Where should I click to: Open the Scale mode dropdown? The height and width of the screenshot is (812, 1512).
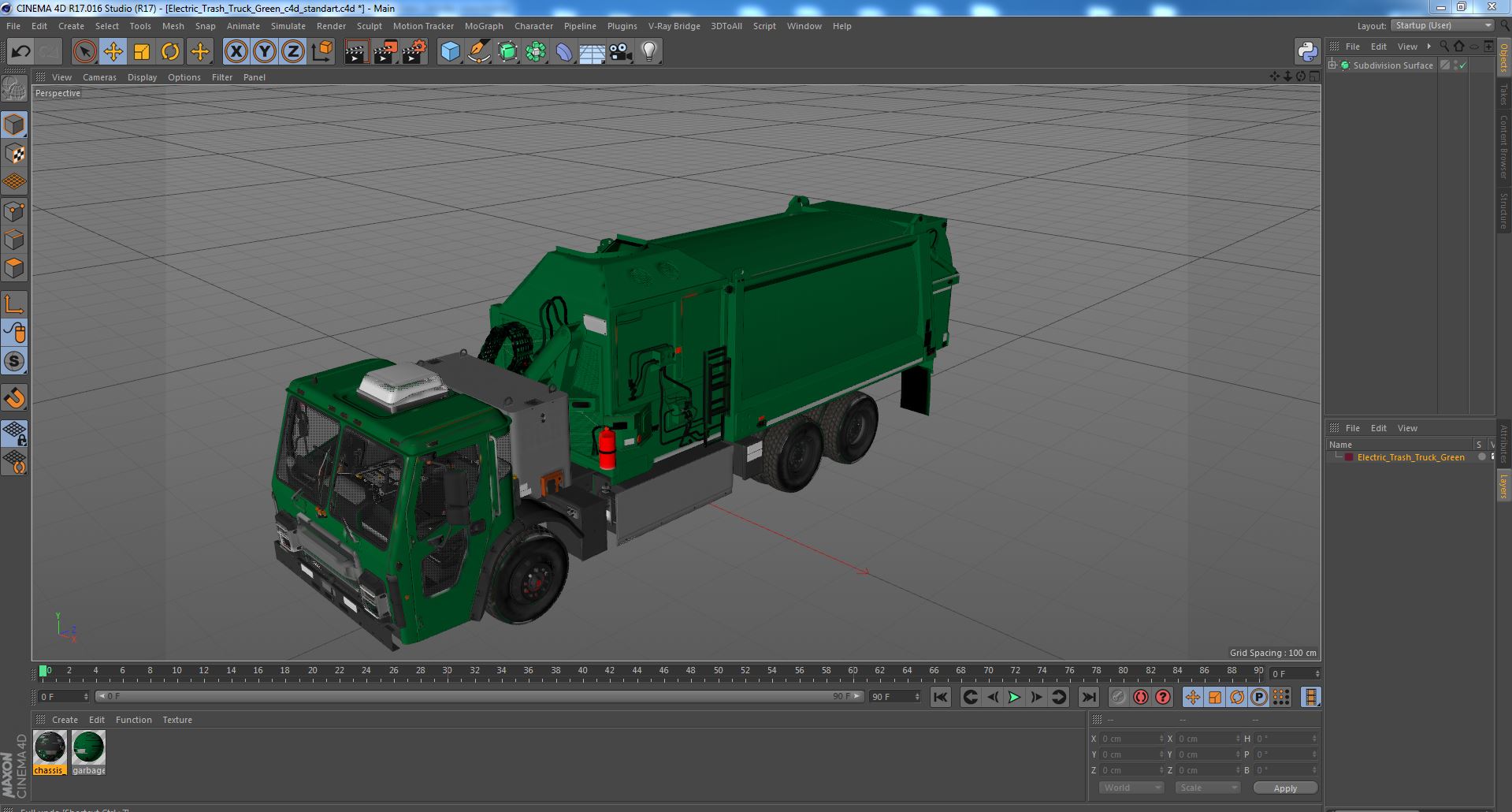(1207, 788)
